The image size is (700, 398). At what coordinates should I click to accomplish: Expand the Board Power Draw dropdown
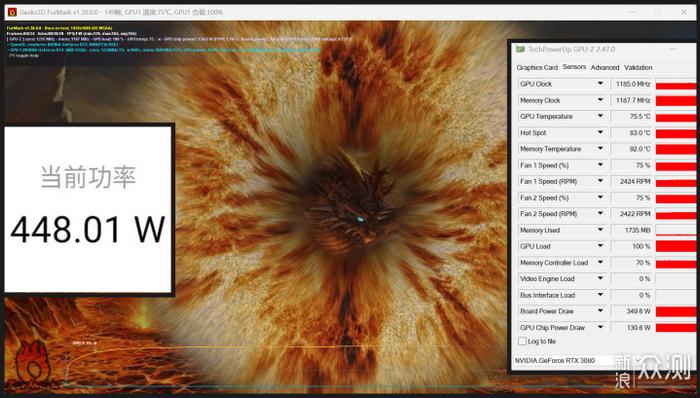coord(600,311)
